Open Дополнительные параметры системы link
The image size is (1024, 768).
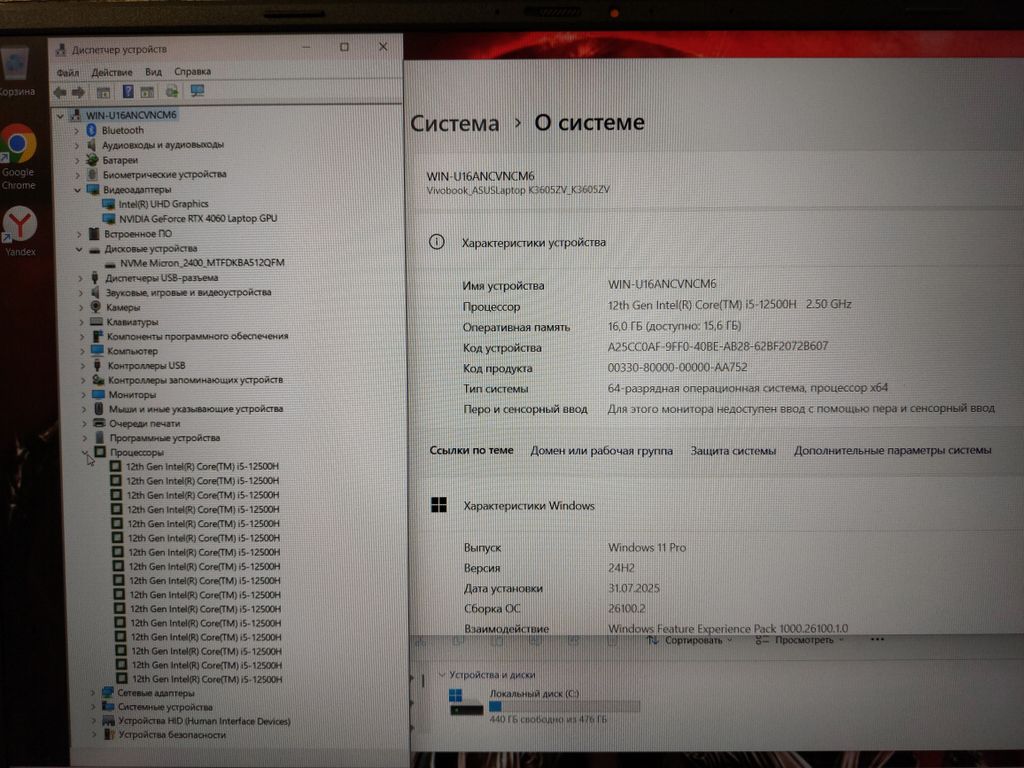[x=892, y=451]
